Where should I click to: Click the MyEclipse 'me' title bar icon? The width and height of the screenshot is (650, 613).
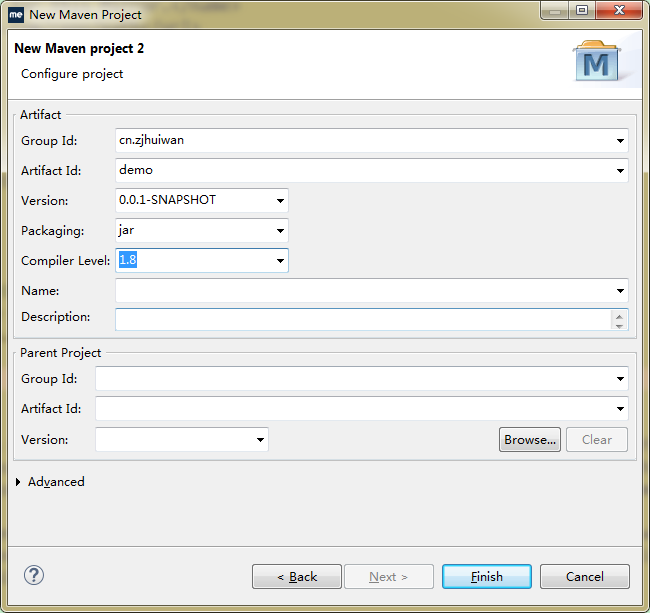pyautogui.click(x=16, y=15)
